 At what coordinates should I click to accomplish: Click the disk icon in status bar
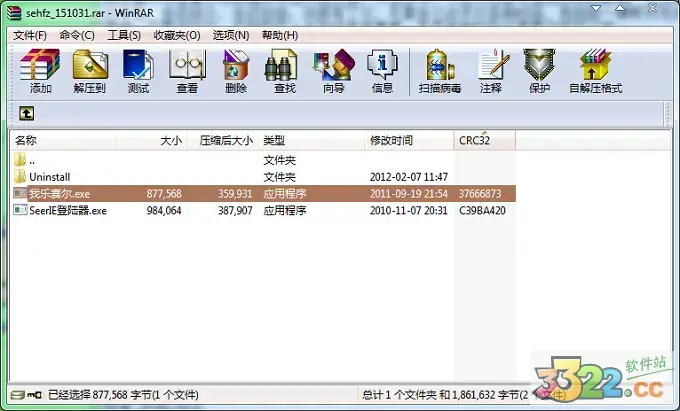click(x=17, y=395)
